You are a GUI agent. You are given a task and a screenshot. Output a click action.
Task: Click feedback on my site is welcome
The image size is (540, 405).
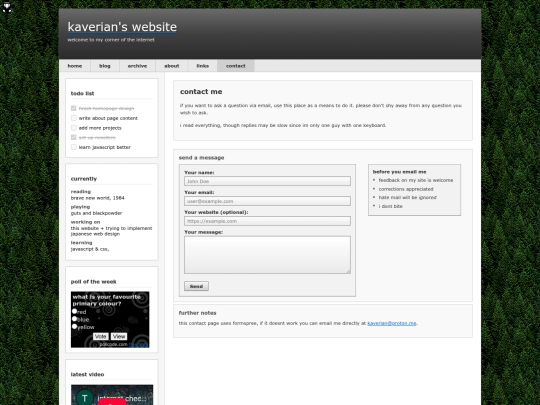click(x=416, y=180)
